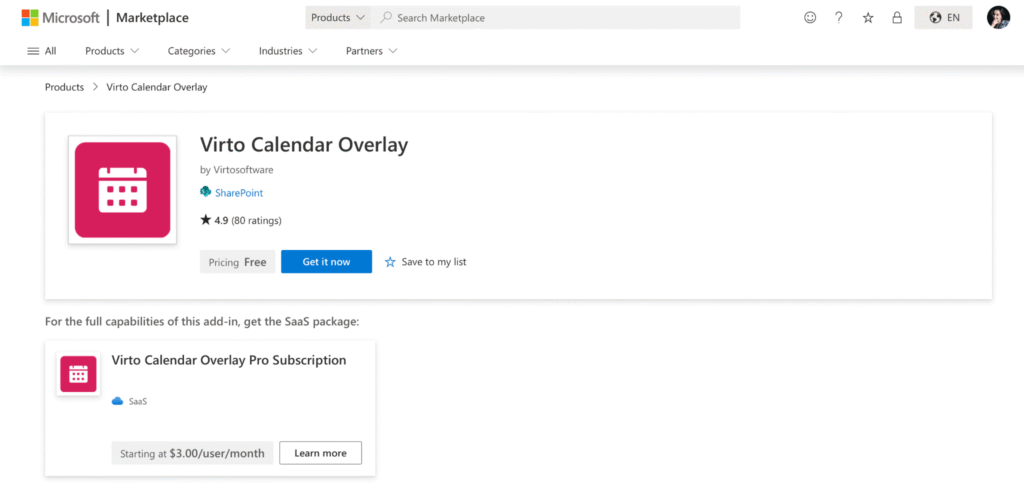
Task: Expand the Products navigation menu
Action: pyautogui.click(x=112, y=51)
